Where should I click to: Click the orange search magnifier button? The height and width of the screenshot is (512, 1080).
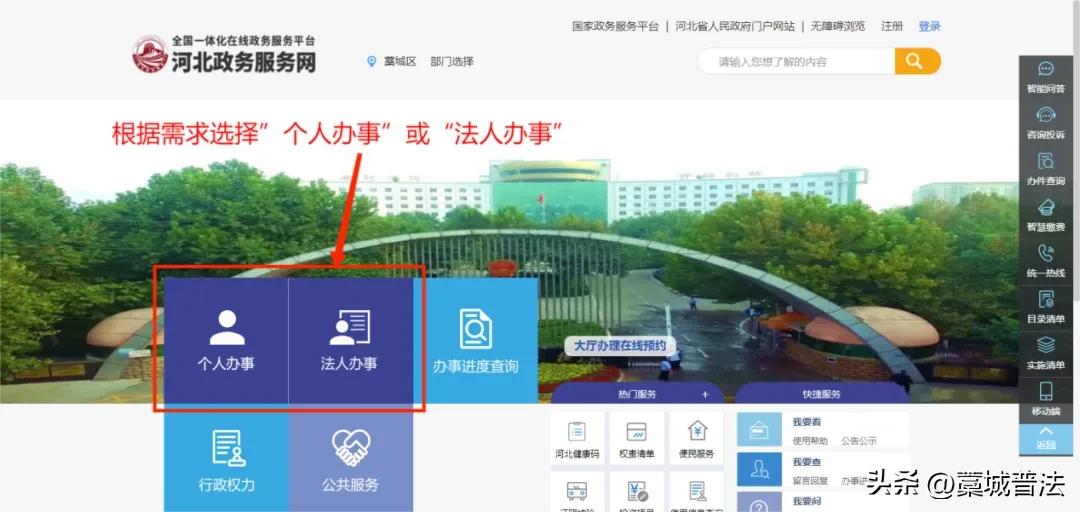[x=917, y=61]
